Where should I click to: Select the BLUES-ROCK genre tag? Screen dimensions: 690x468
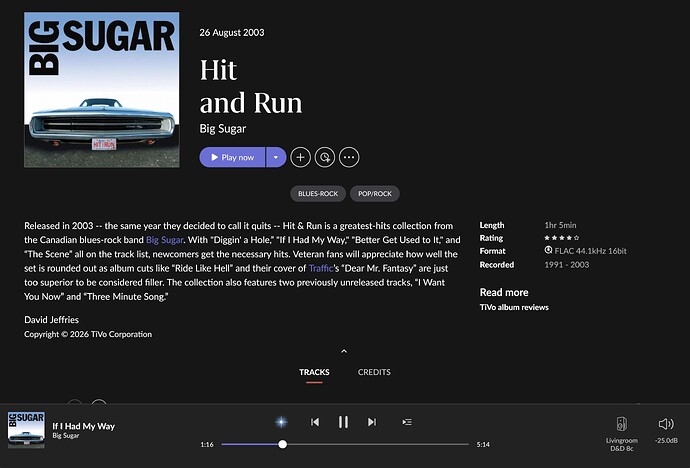click(318, 194)
